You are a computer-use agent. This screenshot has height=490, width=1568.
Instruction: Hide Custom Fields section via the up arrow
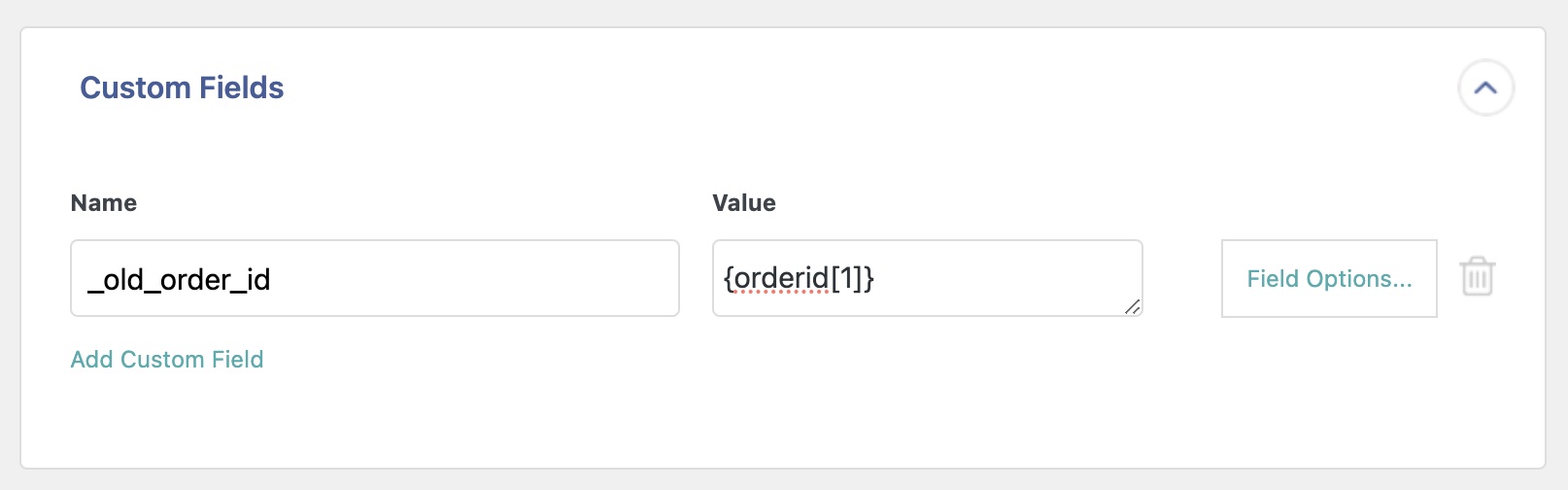click(1485, 87)
